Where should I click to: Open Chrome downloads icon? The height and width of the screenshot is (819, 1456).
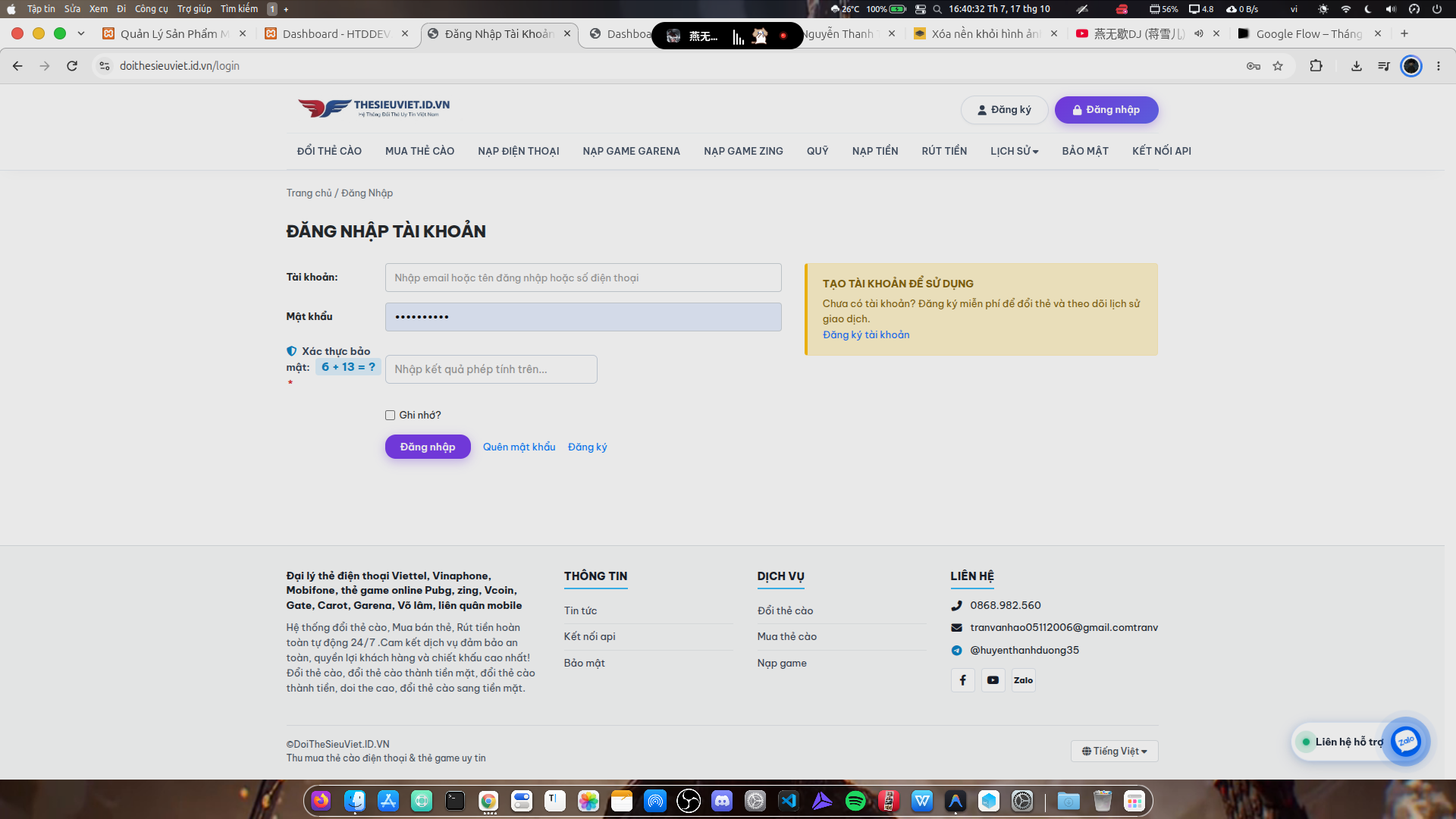1356,66
